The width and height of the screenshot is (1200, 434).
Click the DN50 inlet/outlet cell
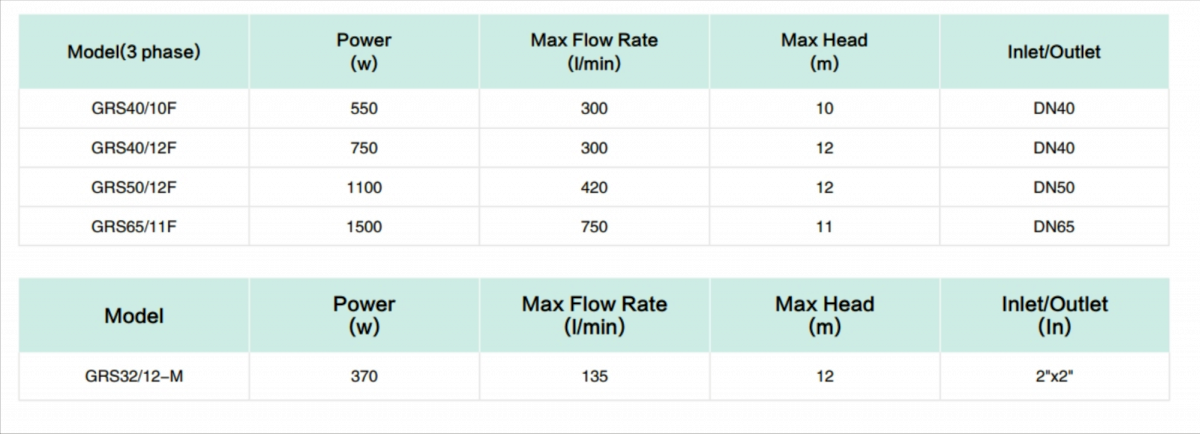point(1053,187)
